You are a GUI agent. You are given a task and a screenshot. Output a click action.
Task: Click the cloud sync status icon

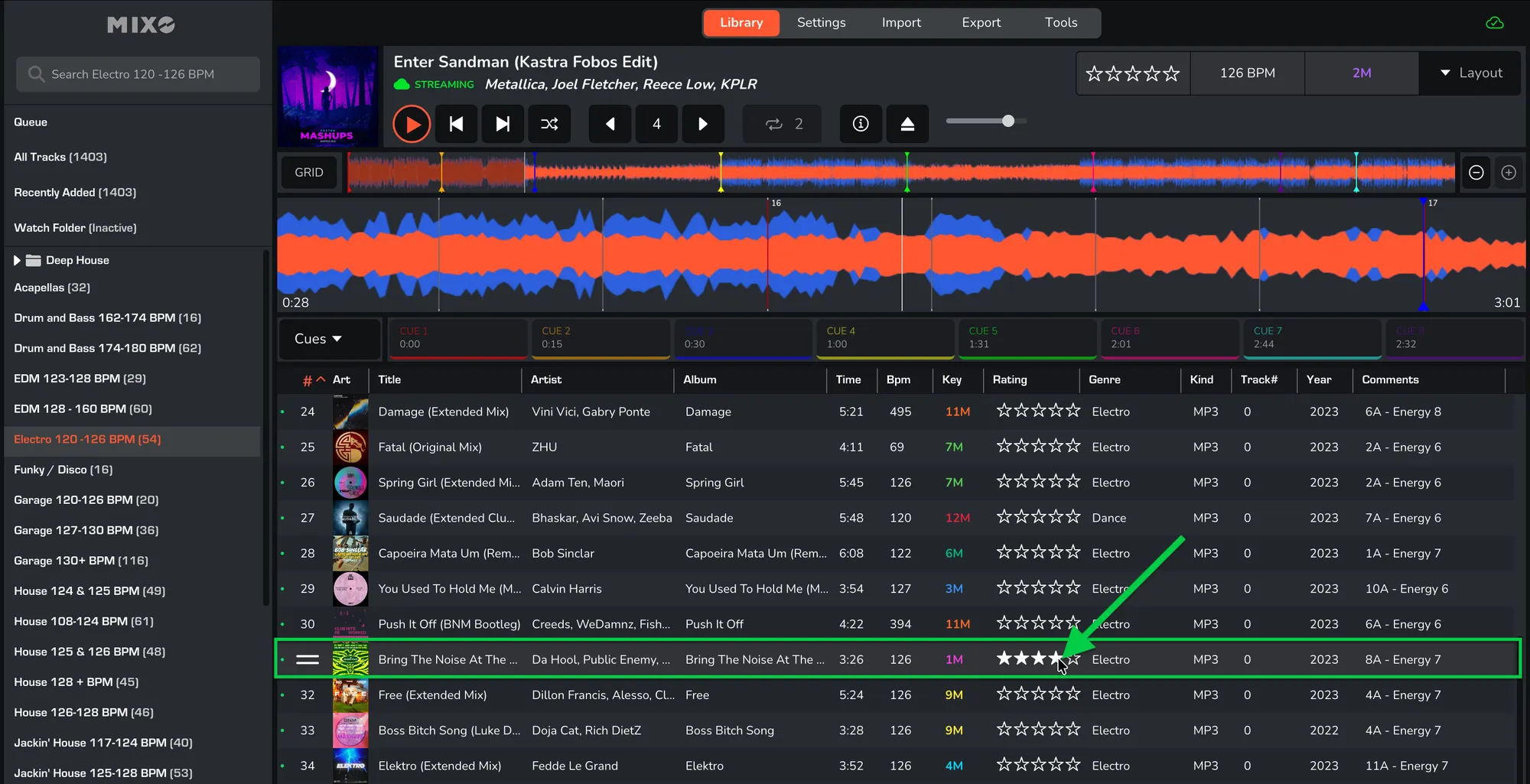click(1494, 23)
